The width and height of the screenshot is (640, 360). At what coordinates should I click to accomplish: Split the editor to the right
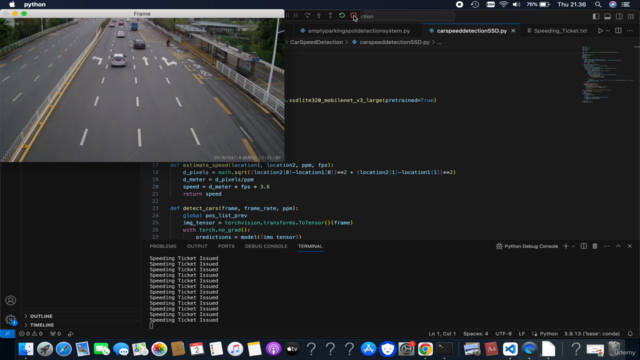point(618,31)
